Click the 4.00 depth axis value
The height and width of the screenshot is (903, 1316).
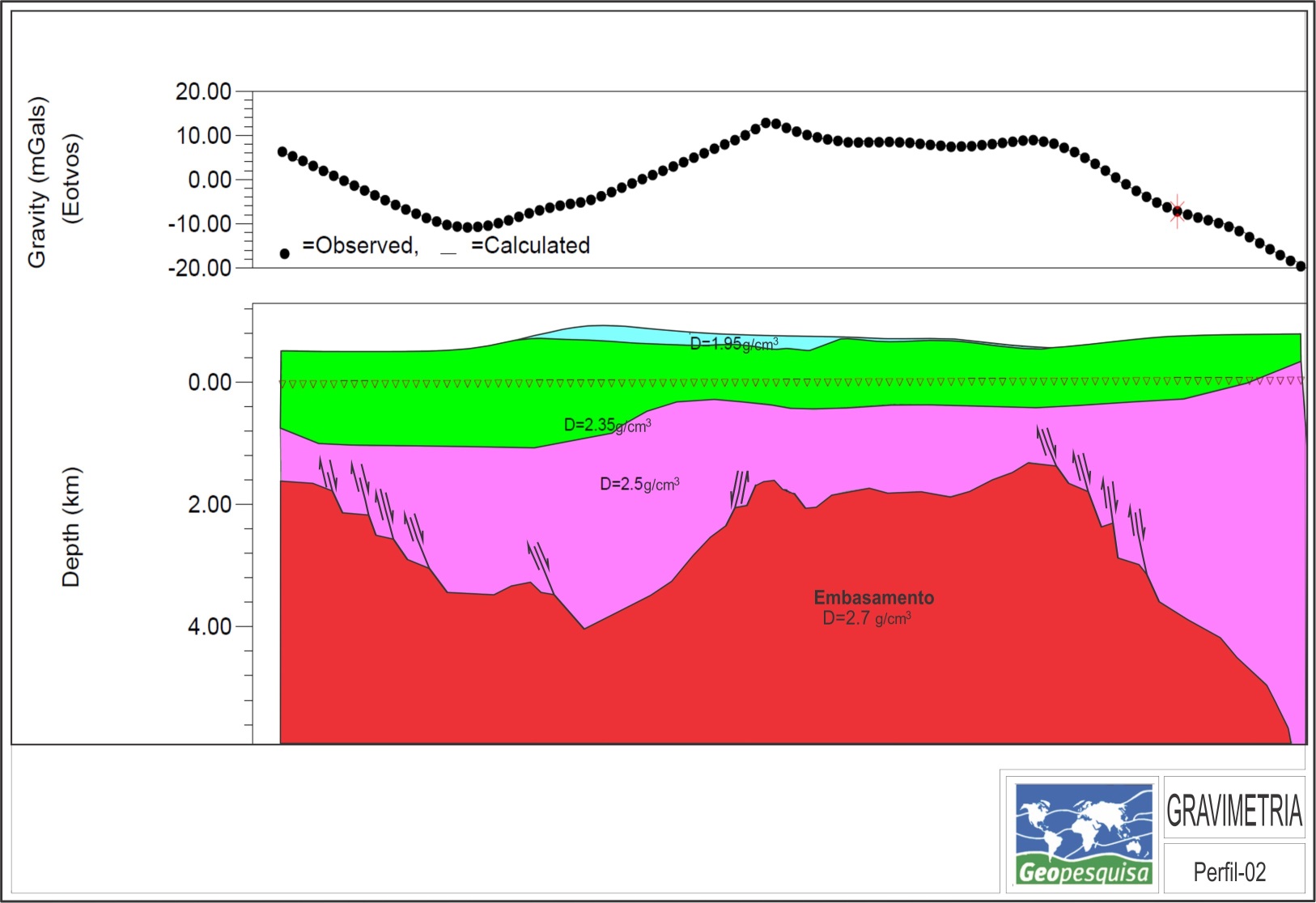(x=210, y=626)
